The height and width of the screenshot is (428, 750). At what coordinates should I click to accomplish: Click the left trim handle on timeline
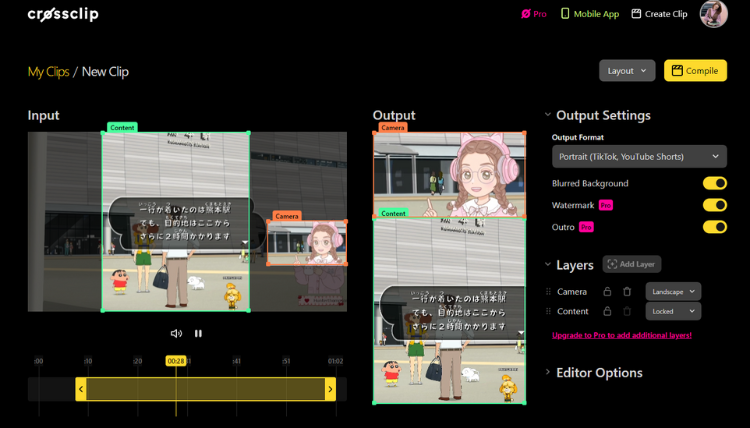(81, 389)
